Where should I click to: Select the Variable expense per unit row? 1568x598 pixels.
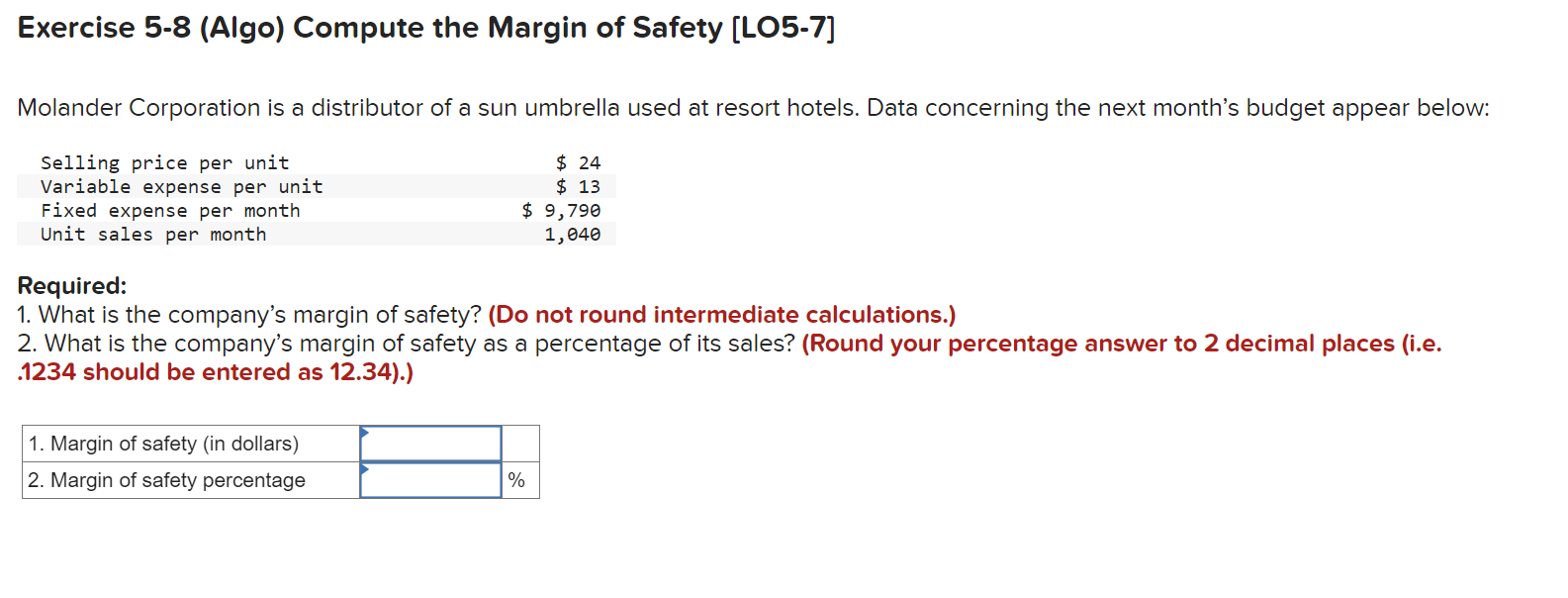[182, 186]
